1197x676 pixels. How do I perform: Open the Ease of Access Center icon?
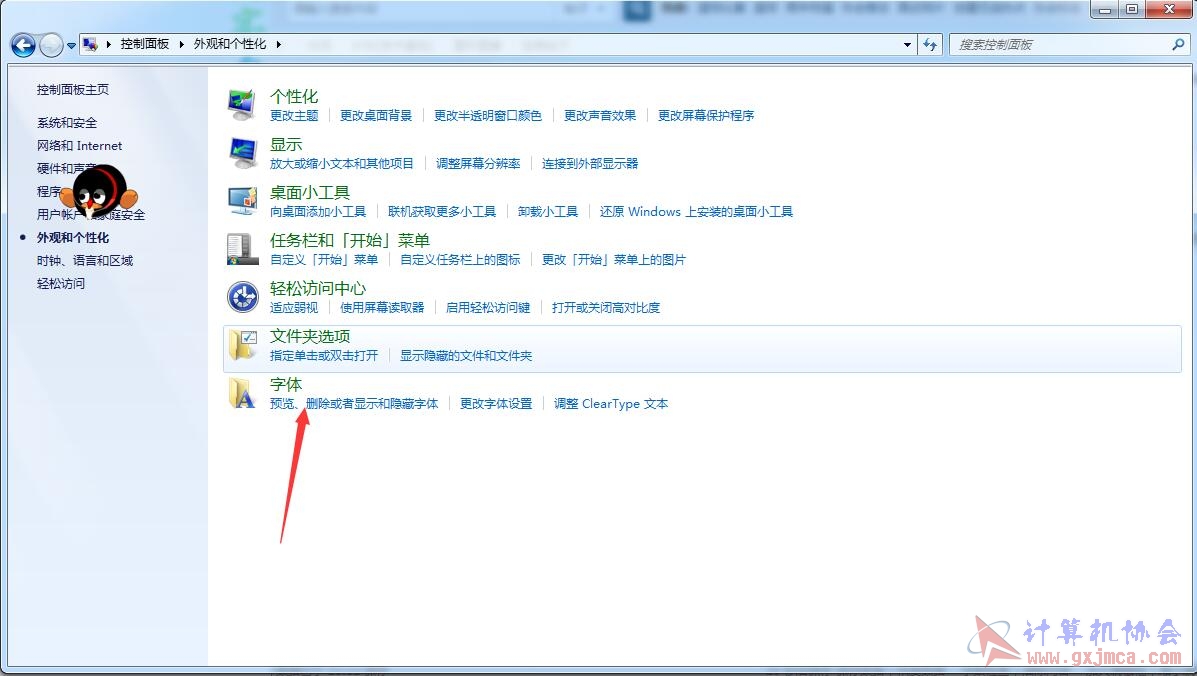tap(243, 297)
